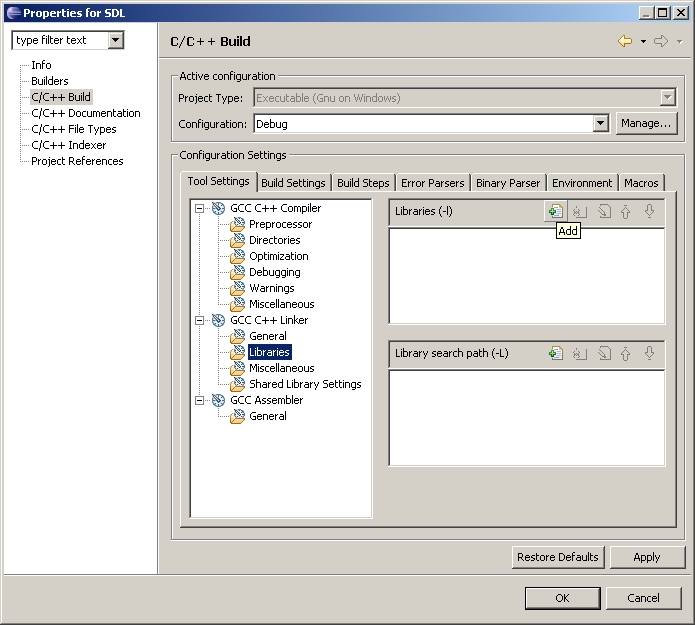
Task: Click the Shared Library Settings folder icon
Action: (x=238, y=384)
